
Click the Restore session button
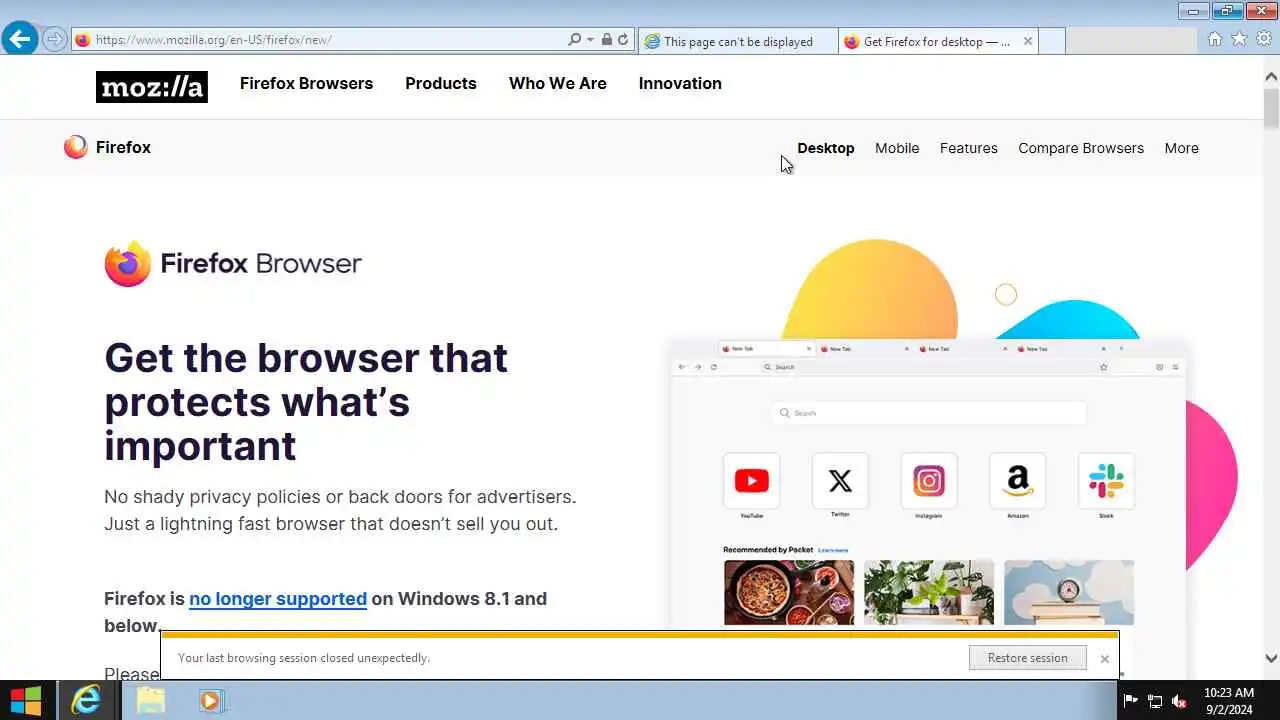point(1027,658)
